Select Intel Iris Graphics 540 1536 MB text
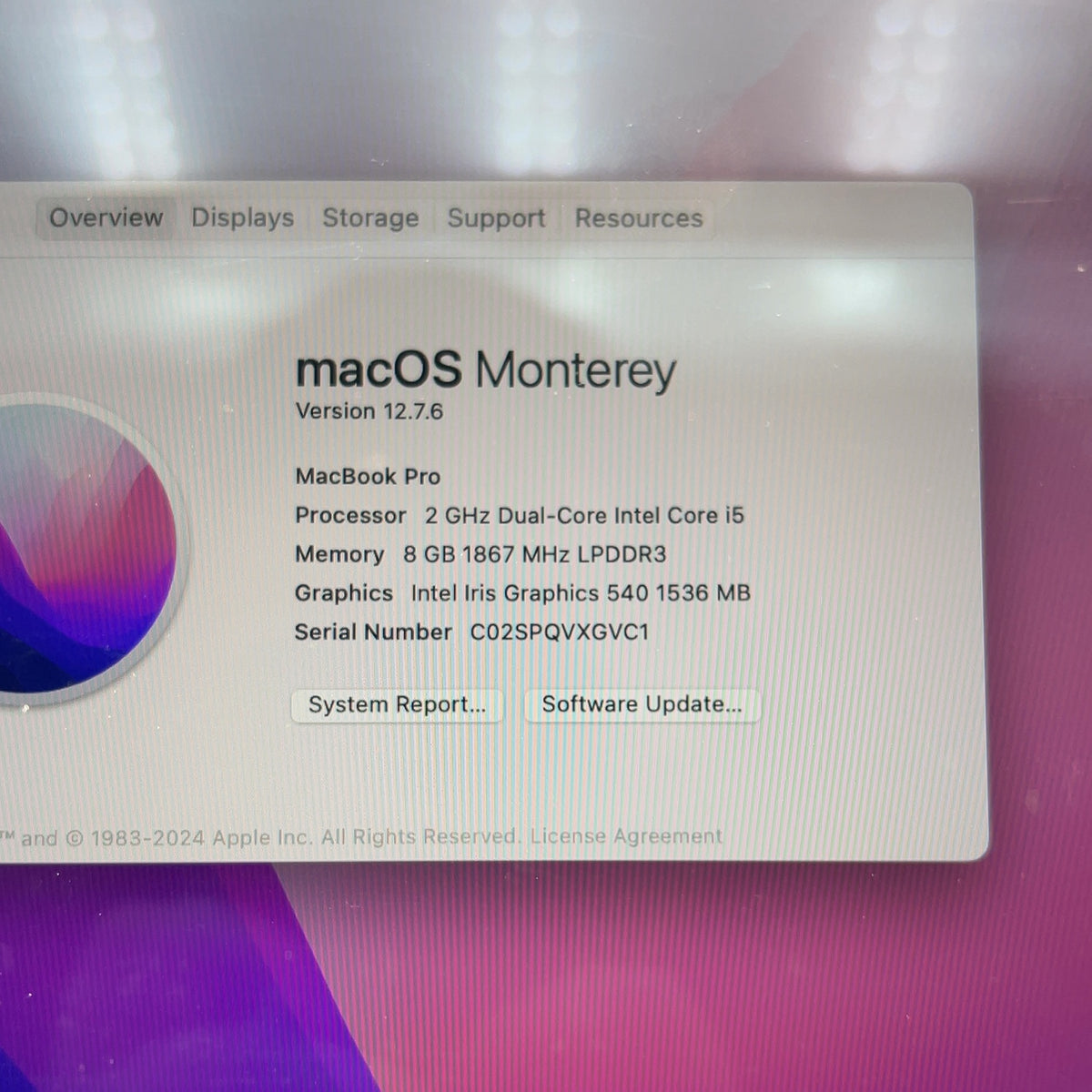This screenshot has width=1092, height=1092. (x=581, y=593)
